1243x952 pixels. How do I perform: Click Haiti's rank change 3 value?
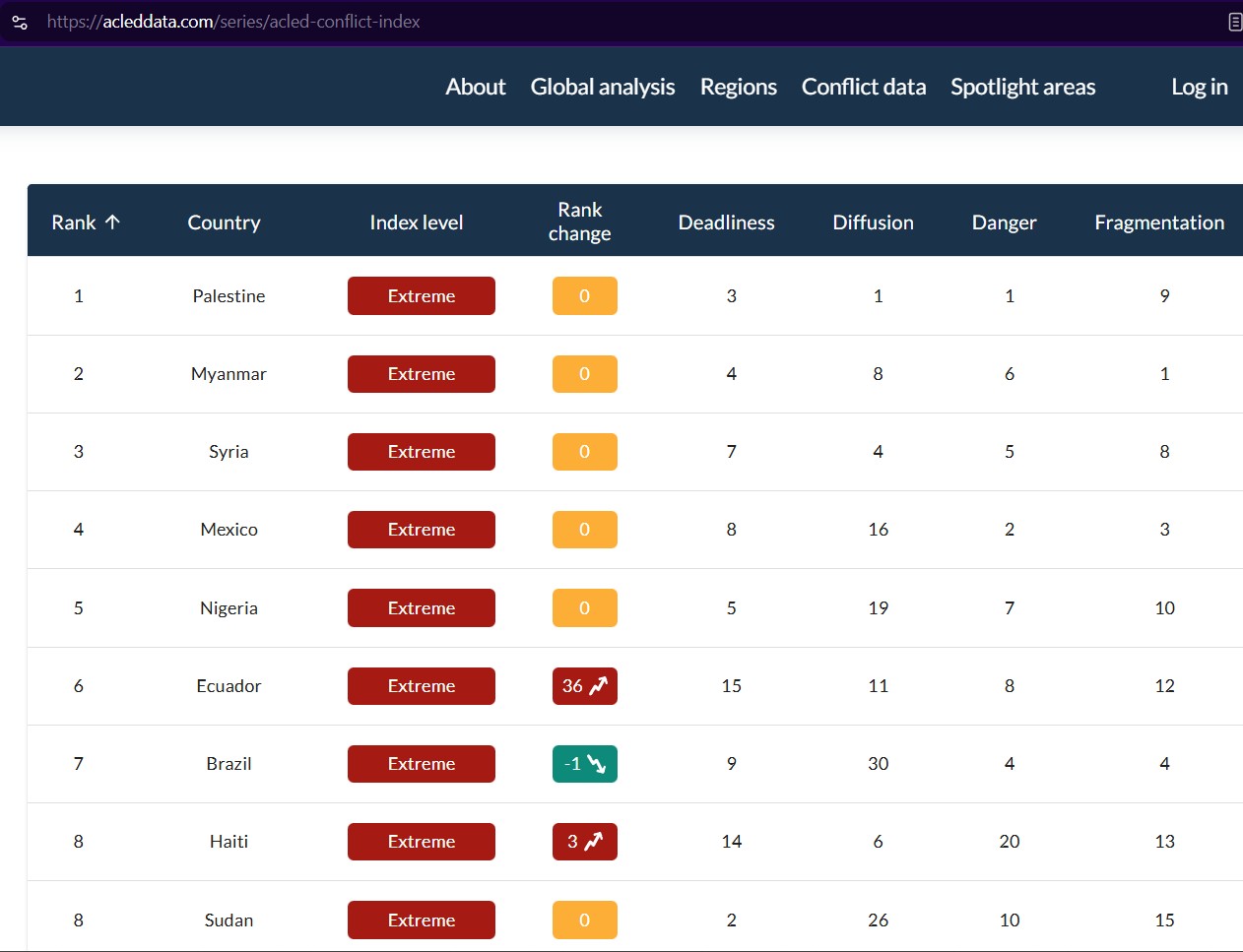pos(572,842)
